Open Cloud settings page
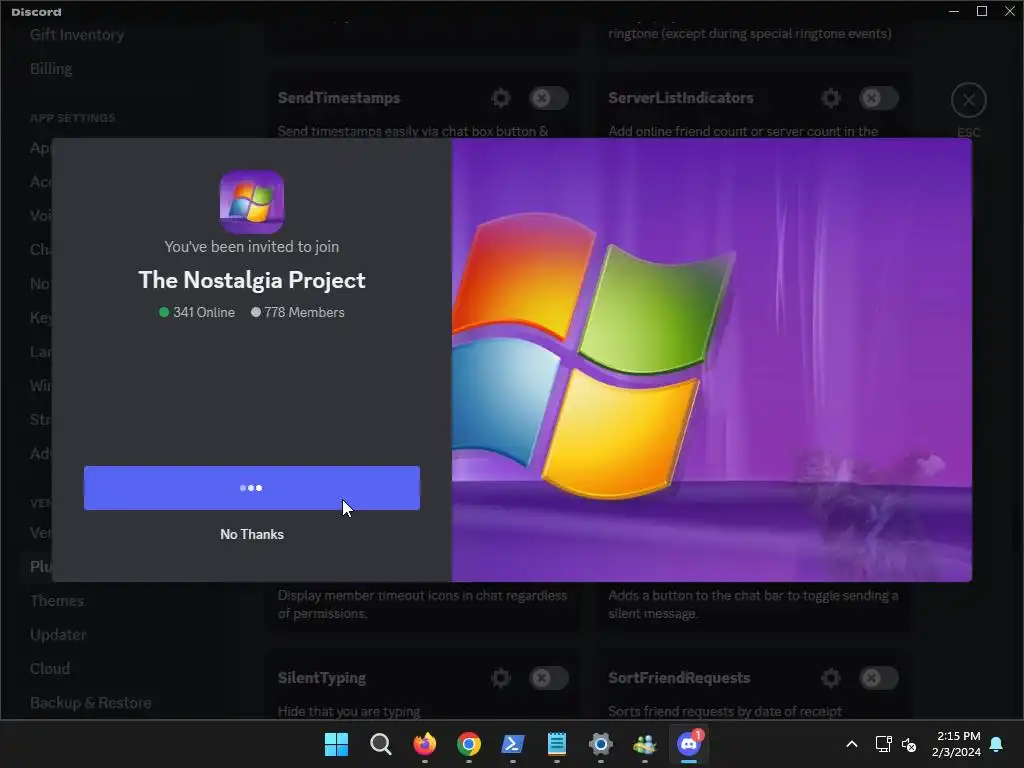The image size is (1024, 768). (x=50, y=669)
